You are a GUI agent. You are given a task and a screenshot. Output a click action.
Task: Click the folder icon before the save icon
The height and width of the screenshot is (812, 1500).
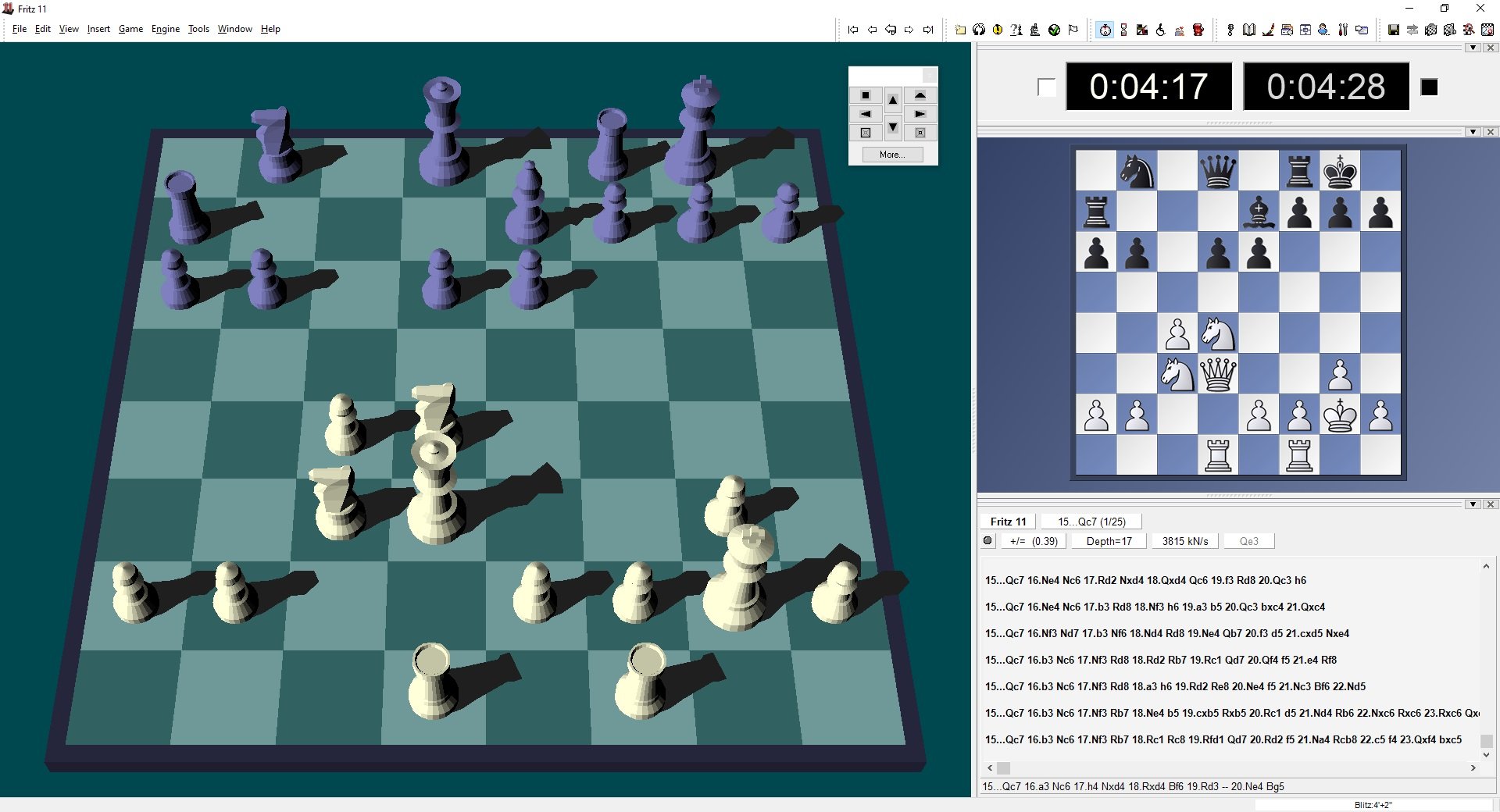(x=1362, y=30)
